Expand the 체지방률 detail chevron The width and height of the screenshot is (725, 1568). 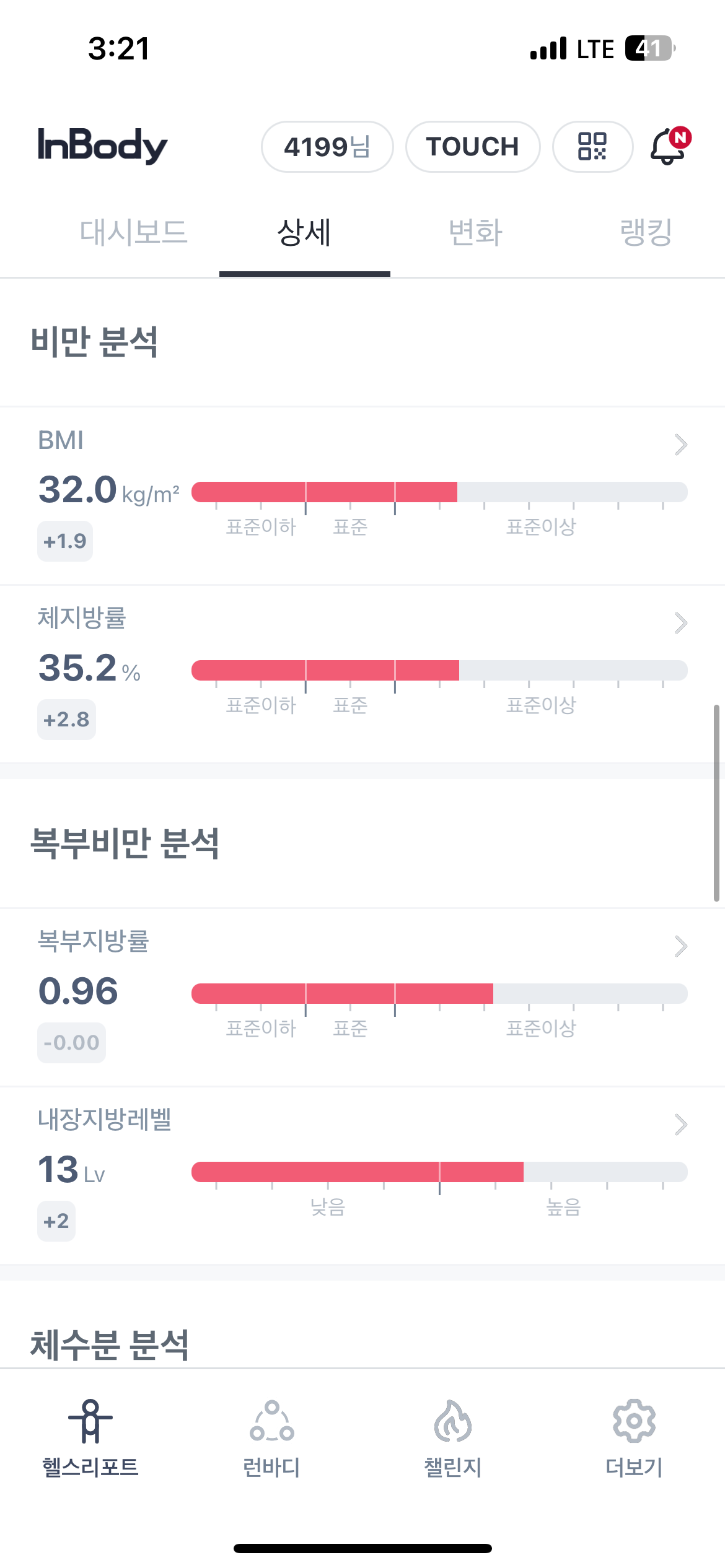click(680, 623)
